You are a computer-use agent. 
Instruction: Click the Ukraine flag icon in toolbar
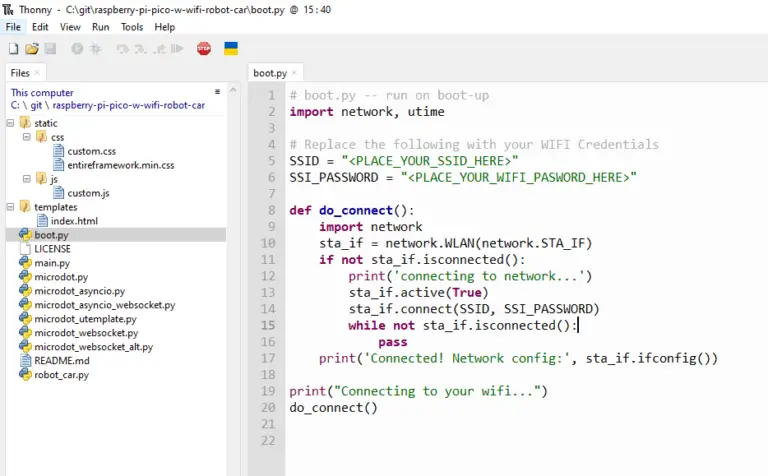[x=231, y=48]
